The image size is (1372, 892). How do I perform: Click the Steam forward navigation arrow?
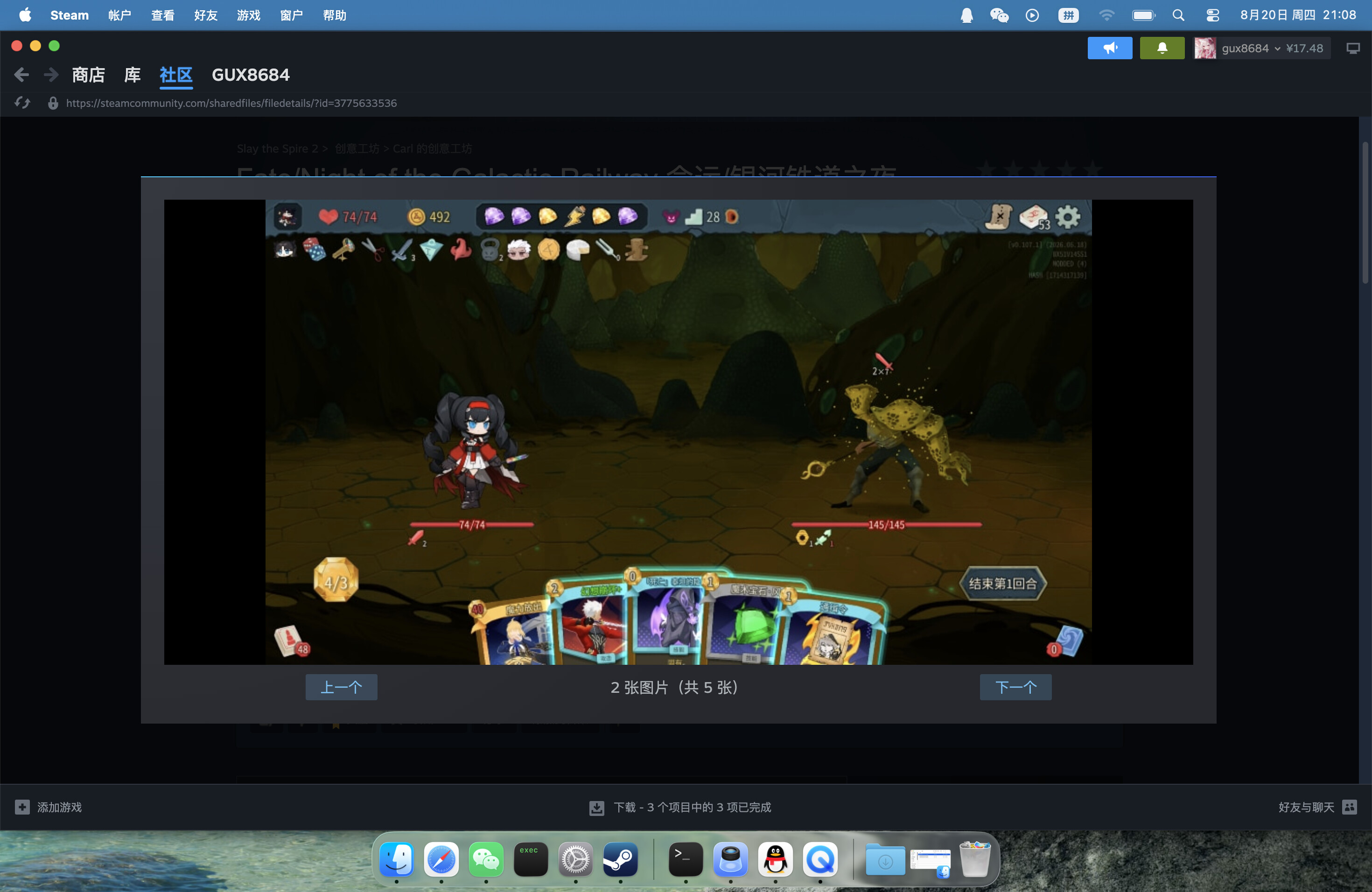[51, 74]
